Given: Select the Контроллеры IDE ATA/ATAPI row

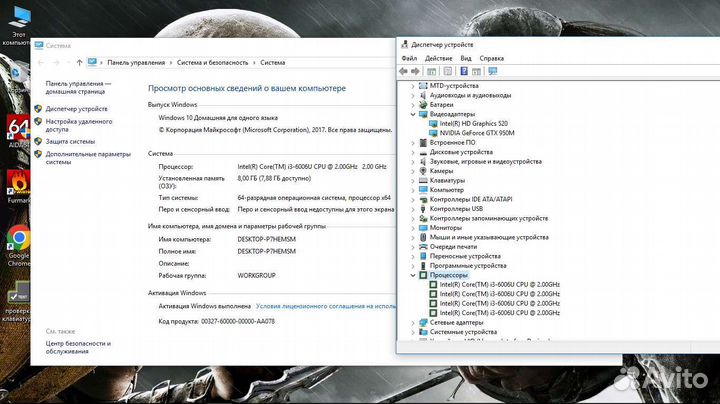Looking at the screenshot, I should coord(471,199).
